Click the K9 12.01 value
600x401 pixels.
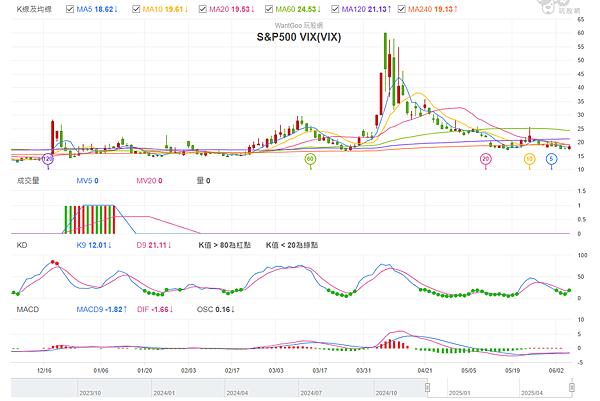94,245
